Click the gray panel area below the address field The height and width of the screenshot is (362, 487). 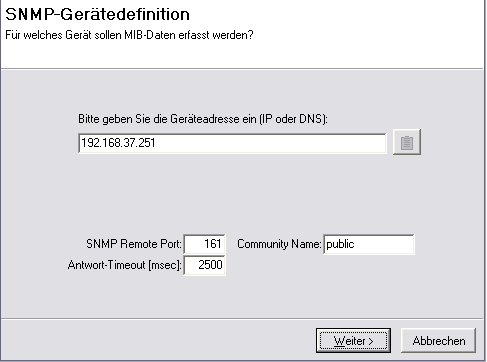[233, 193]
